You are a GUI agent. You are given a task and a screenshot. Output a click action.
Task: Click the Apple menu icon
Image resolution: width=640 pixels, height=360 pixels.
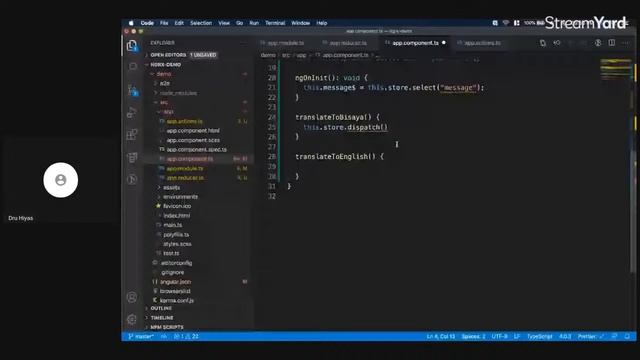coord(131,23)
